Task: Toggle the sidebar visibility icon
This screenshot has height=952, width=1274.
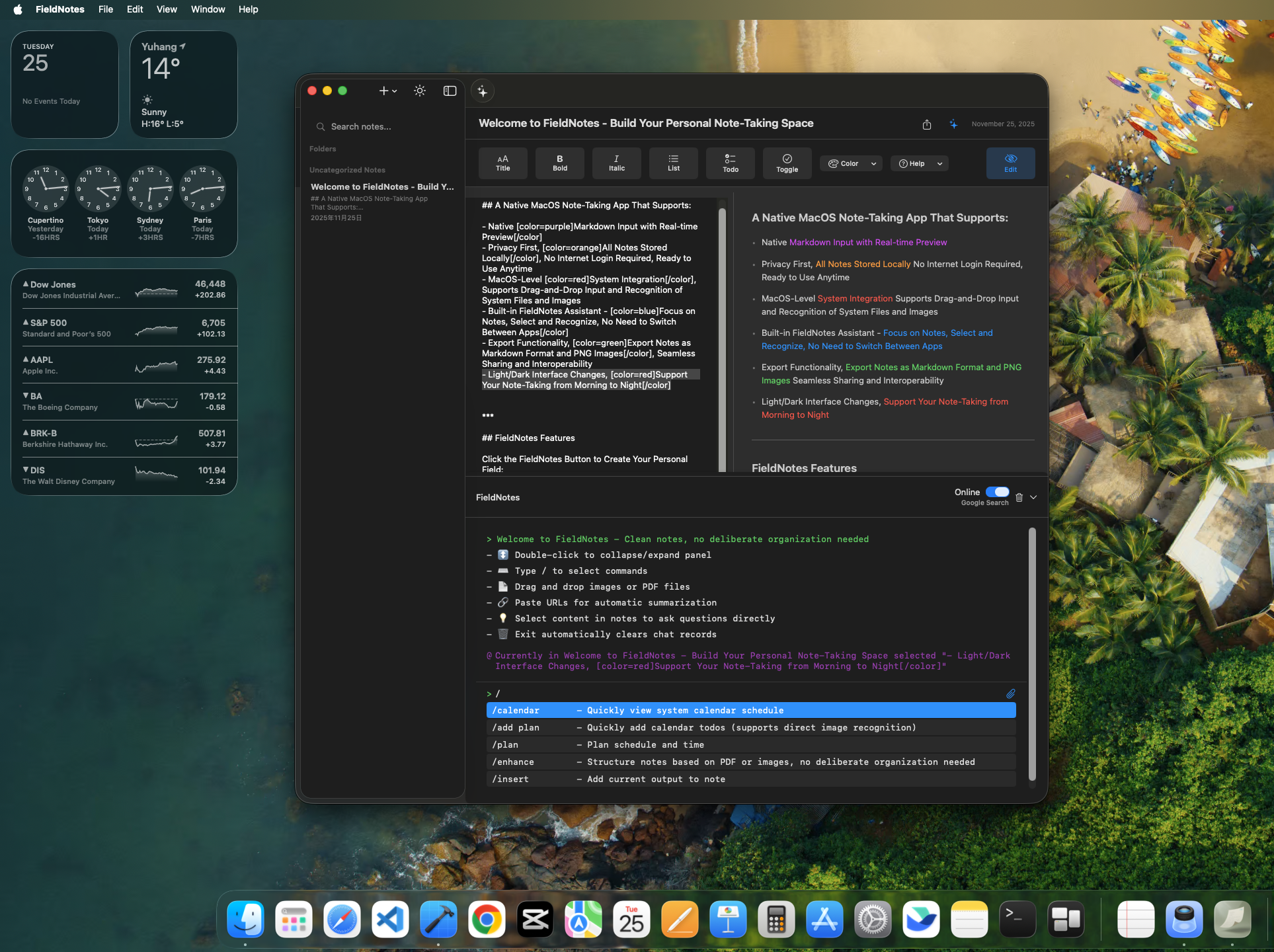Action: coord(450,91)
